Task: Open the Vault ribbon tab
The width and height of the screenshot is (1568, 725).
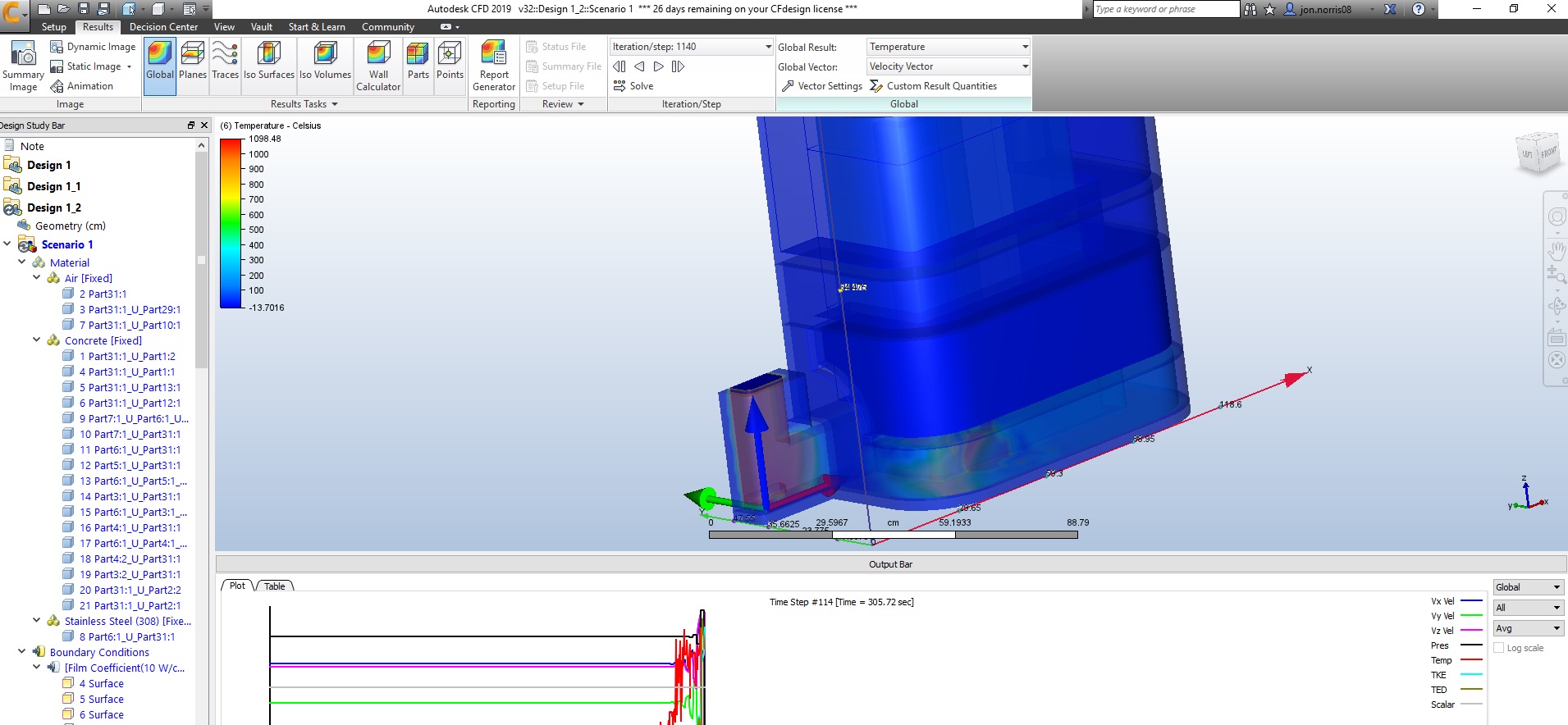Action: point(262,27)
